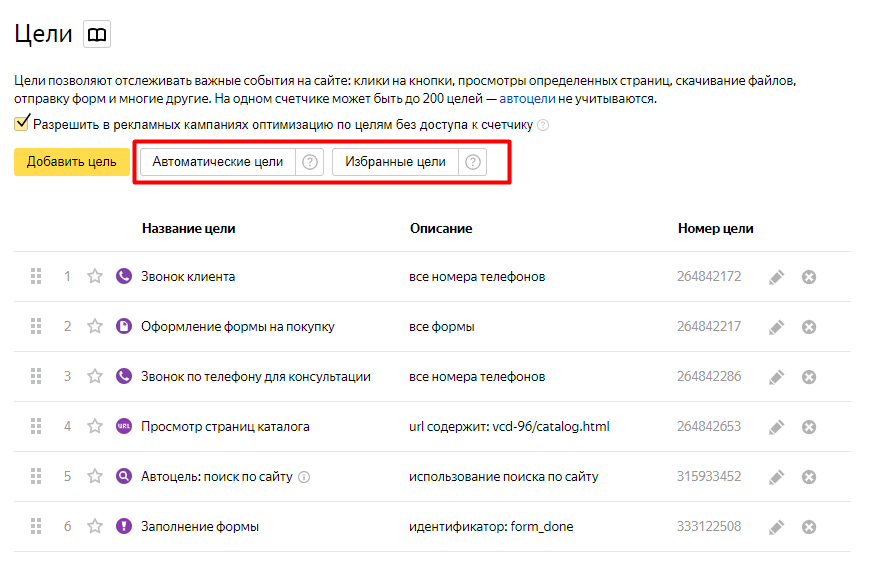Click goal number 264842653
Screen dimensions: 883x568
click(709, 426)
